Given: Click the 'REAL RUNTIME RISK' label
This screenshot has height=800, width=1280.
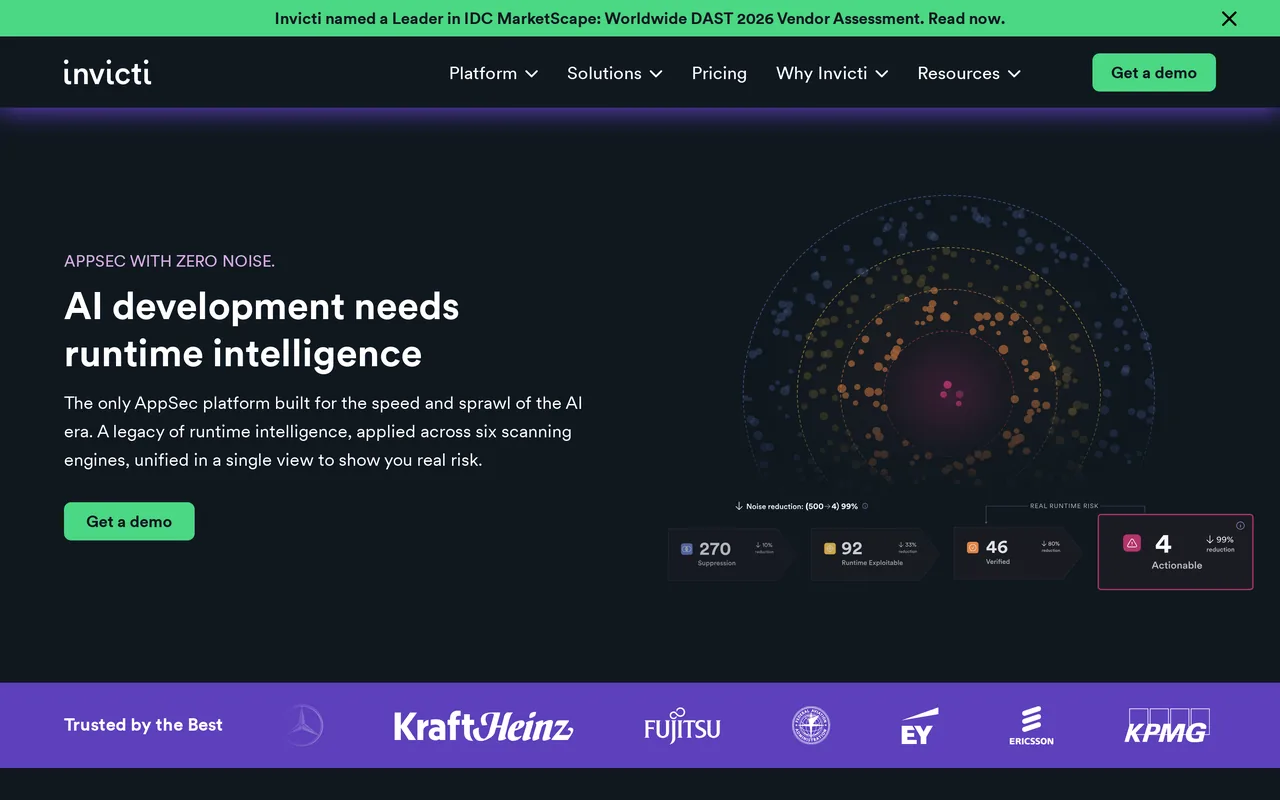Looking at the screenshot, I should (1064, 506).
